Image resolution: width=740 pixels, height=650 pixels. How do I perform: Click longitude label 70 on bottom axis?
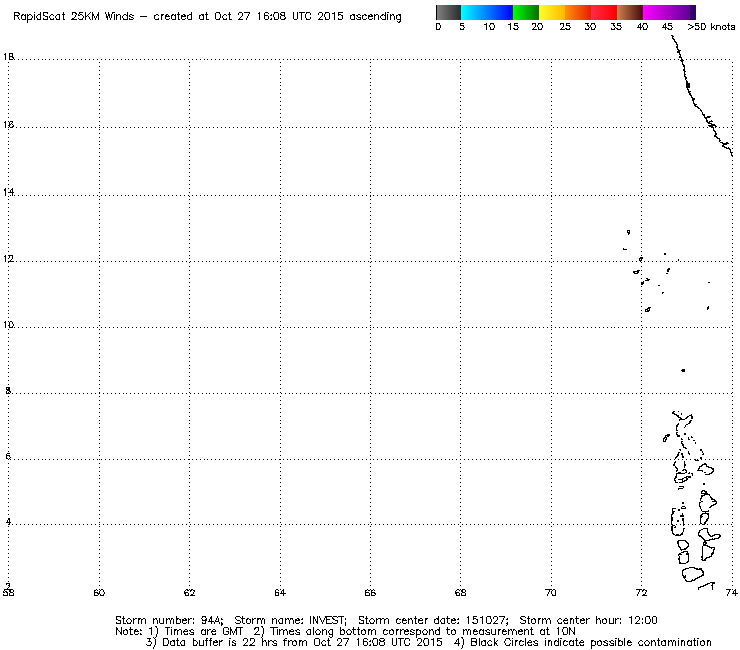coord(551,592)
